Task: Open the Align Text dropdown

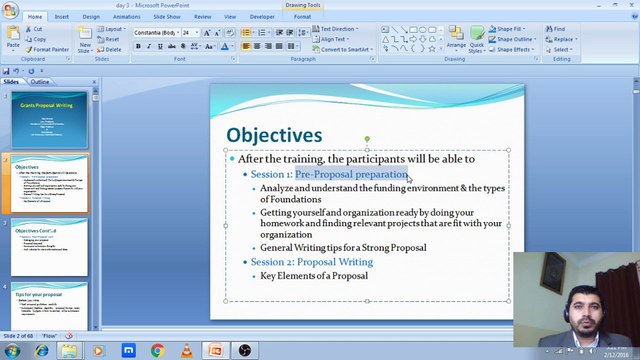Action: (331, 39)
